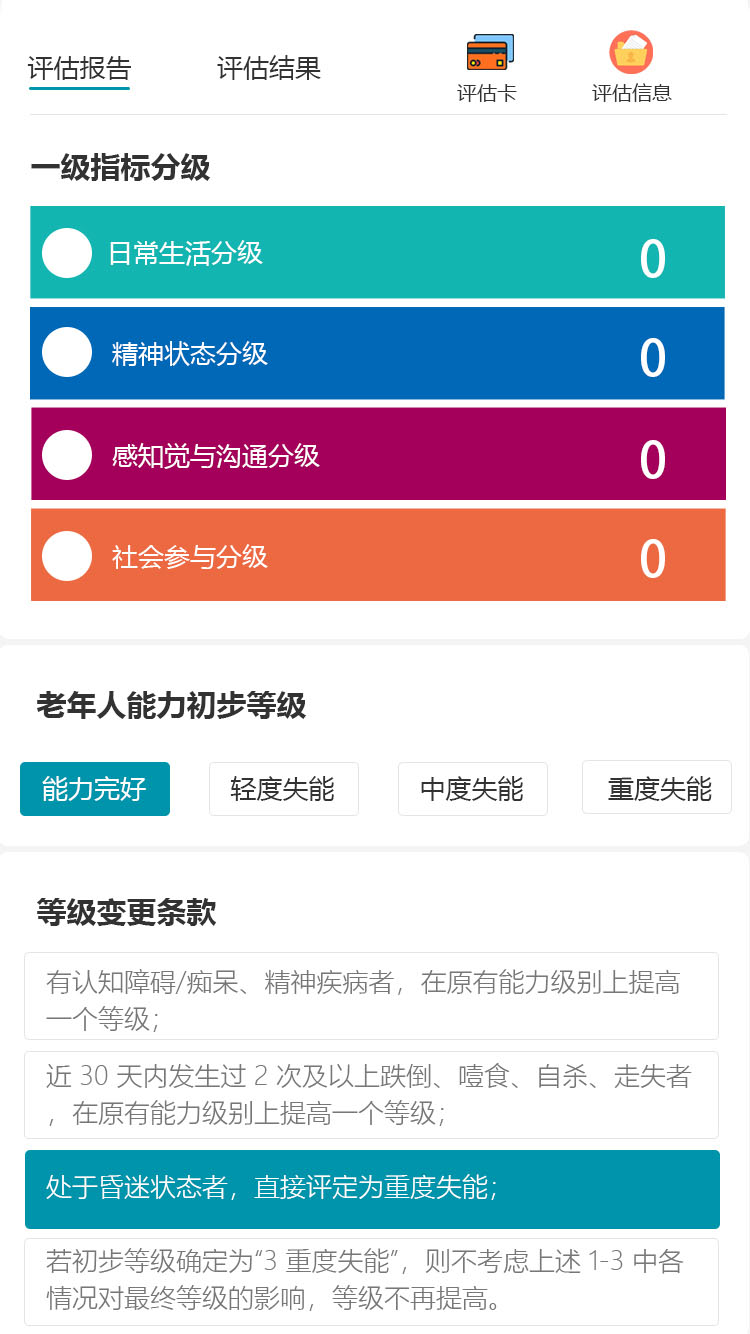Toggle the 处于昏迷状态者 clause

(x=372, y=1189)
